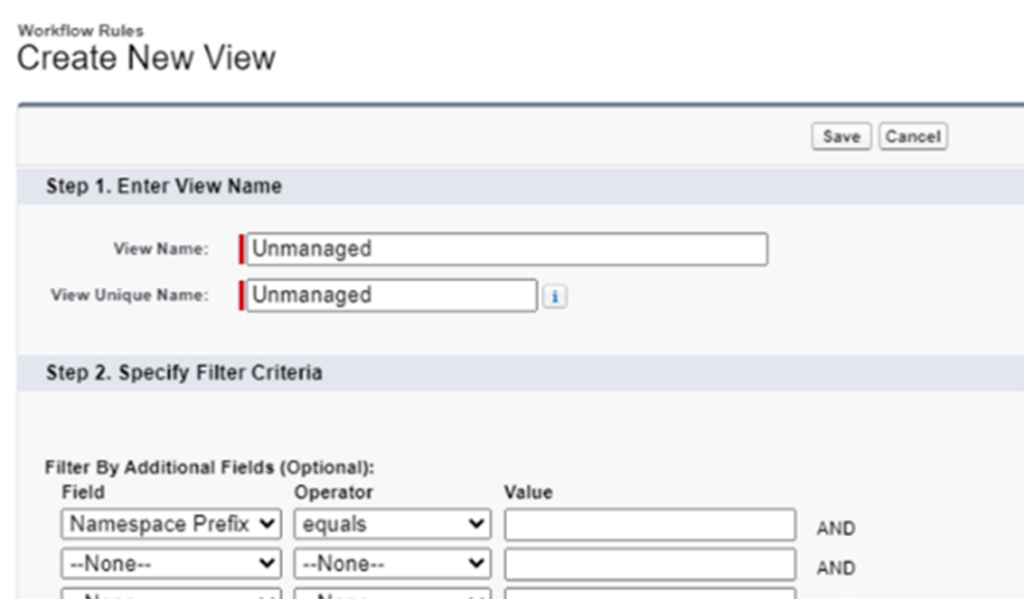Open the Namespace Prefix field dropdown
Screen dimensions: 1024x599
point(170,524)
